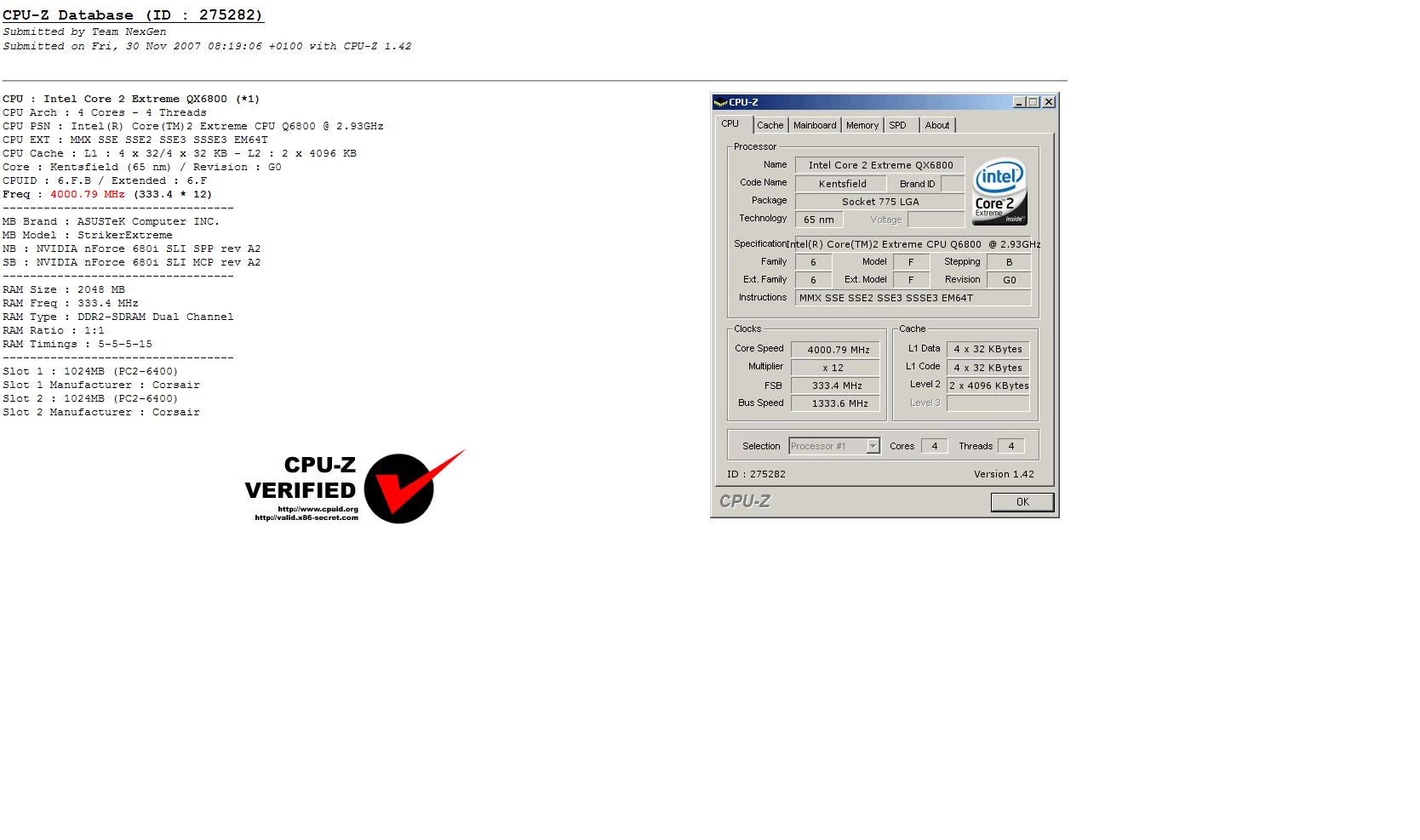1420x840 pixels.
Task: Click 'RAM Type : DDR2-SDRAM Dual Channel' line
Action: 118,317
